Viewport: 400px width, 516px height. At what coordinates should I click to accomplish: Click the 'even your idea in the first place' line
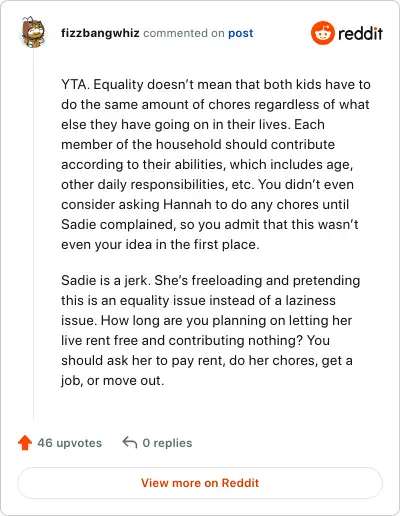click(160, 244)
